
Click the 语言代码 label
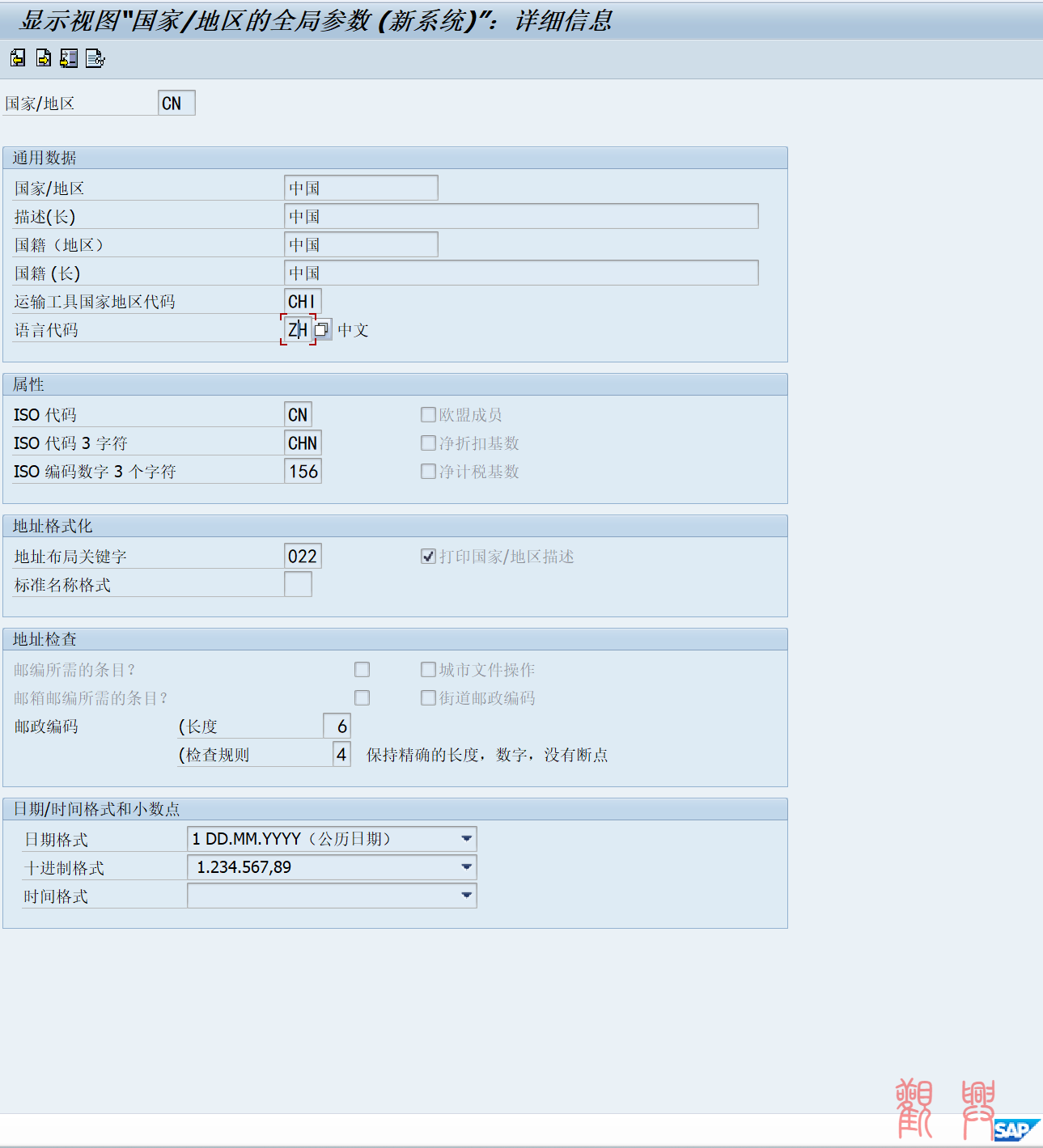pyautogui.click(x=46, y=330)
